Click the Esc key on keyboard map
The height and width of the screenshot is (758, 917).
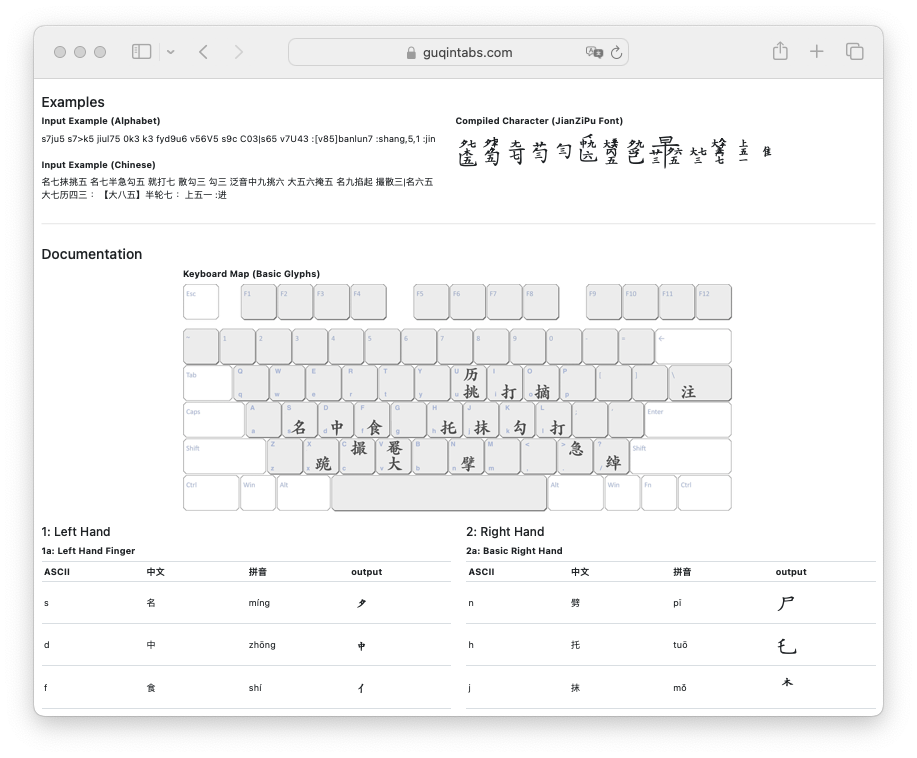(x=200, y=302)
